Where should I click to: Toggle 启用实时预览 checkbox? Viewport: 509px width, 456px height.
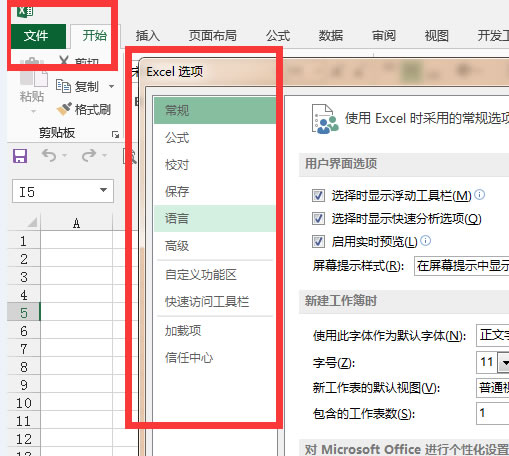pos(318,241)
